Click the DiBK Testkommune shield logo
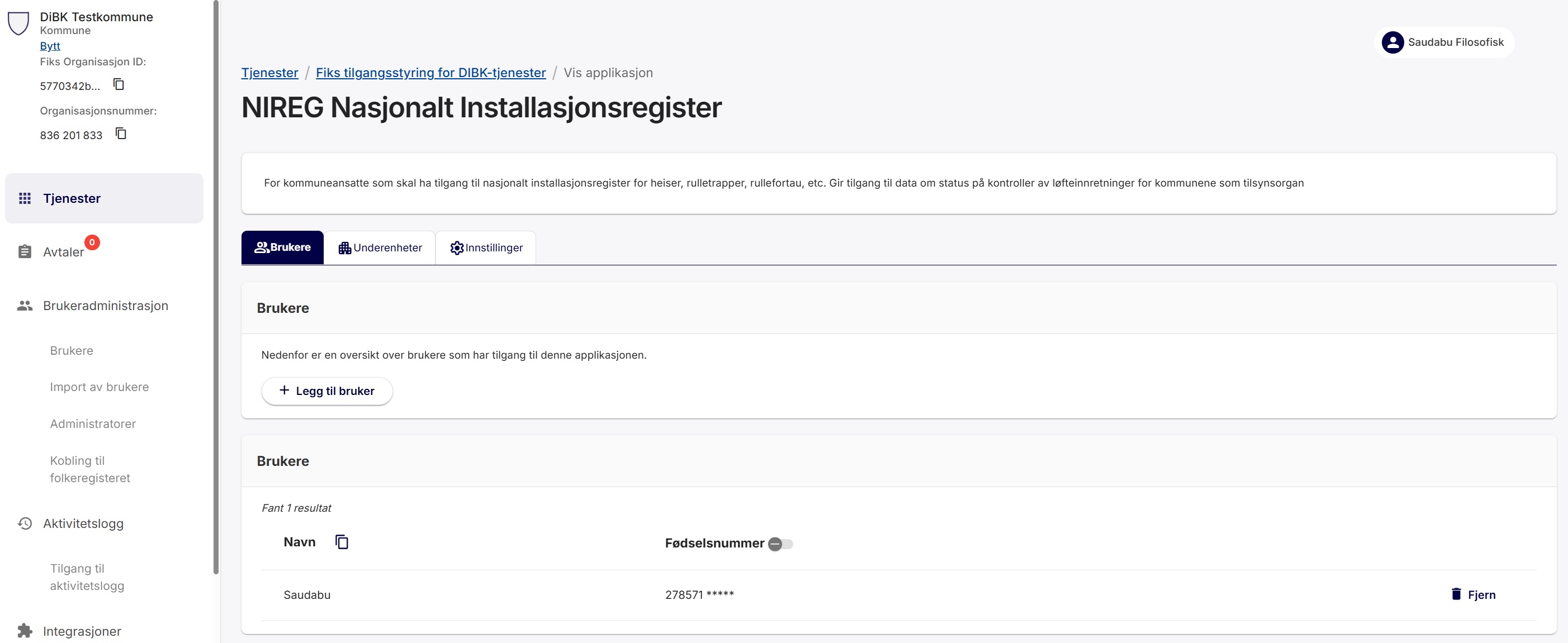Screen dimensions: 1568x643 coord(19,25)
